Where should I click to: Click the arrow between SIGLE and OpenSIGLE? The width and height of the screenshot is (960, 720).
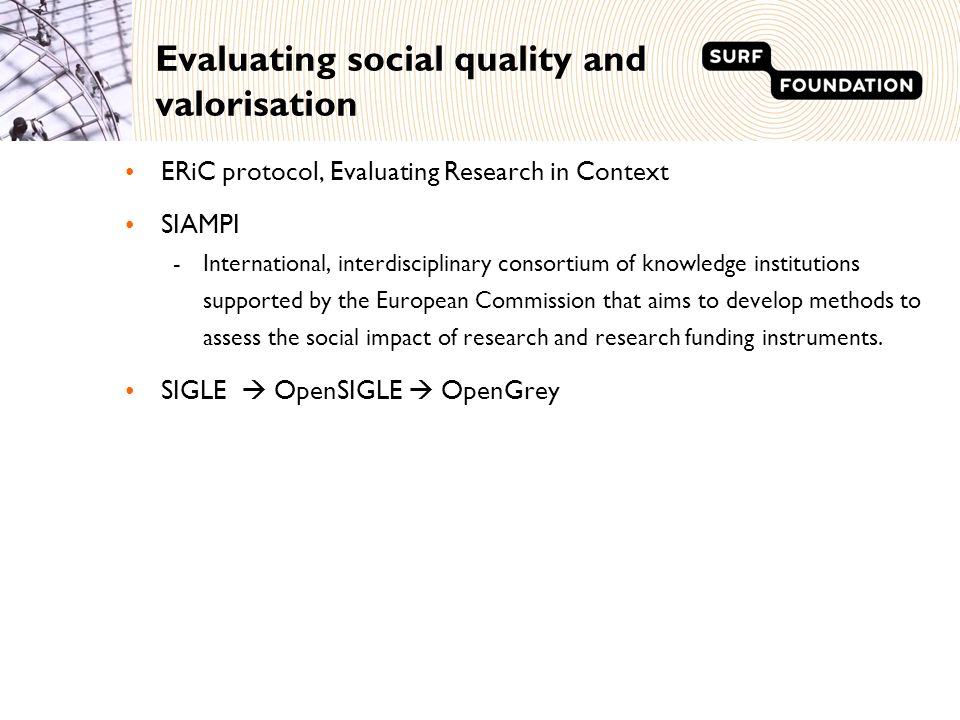click(x=253, y=390)
